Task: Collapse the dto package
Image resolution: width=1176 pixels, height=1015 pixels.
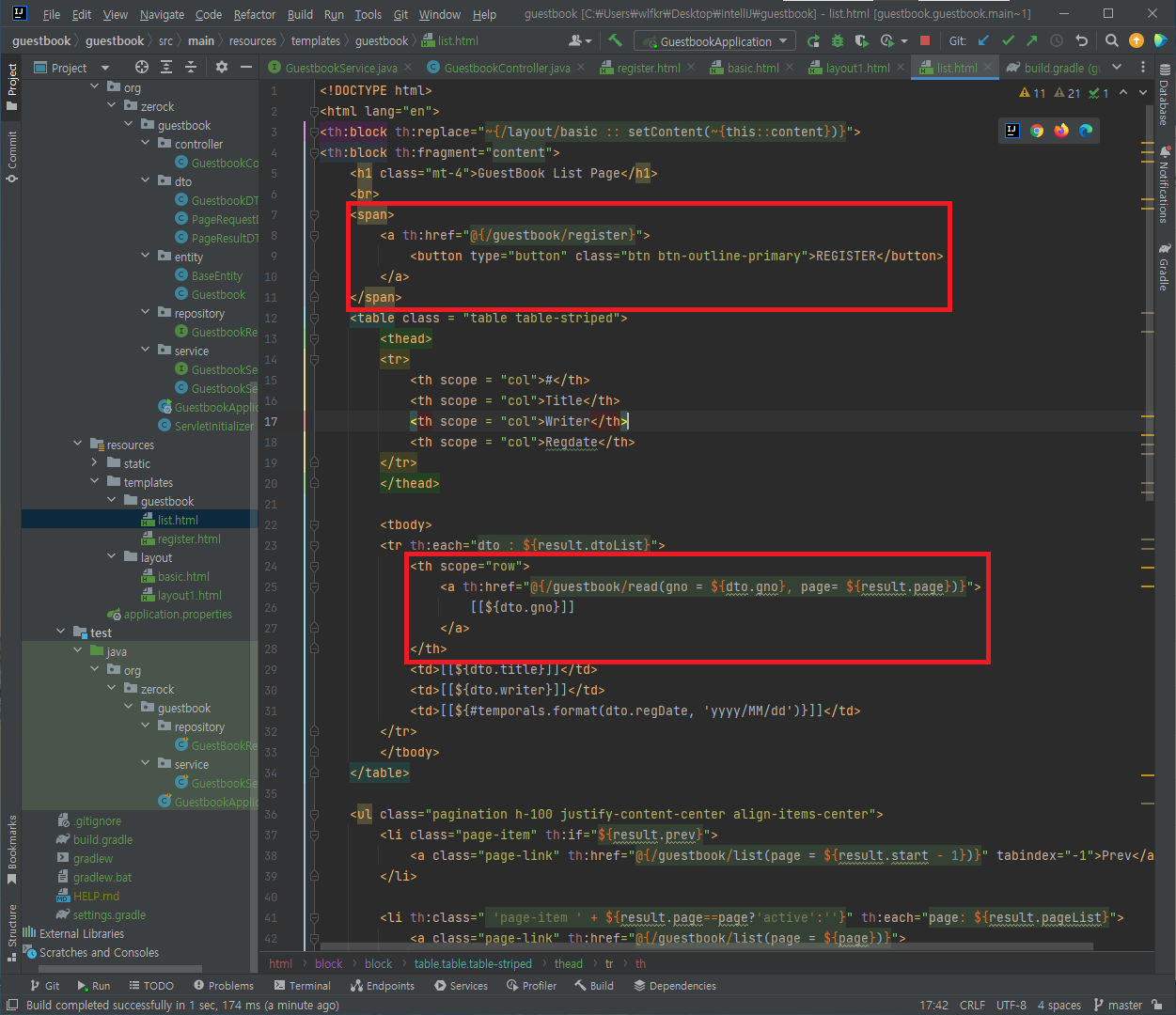Action: [x=146, y=180]
